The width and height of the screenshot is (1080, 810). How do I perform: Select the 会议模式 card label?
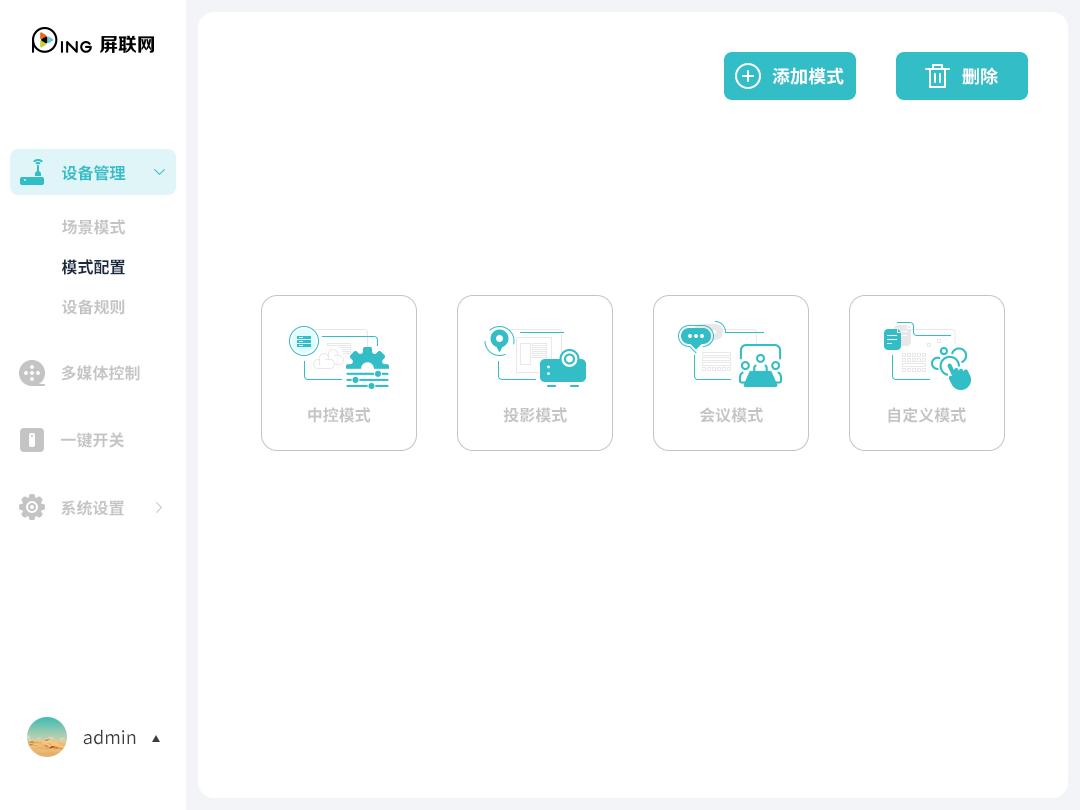coord(731,415)
